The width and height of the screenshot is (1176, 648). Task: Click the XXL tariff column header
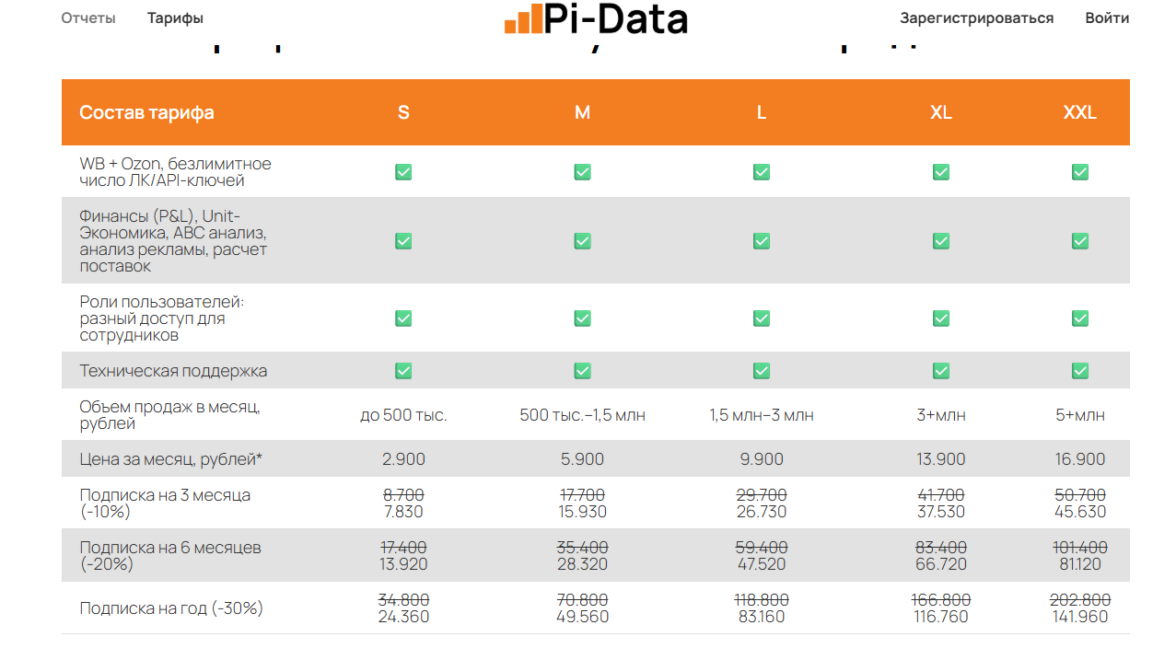1080,113
